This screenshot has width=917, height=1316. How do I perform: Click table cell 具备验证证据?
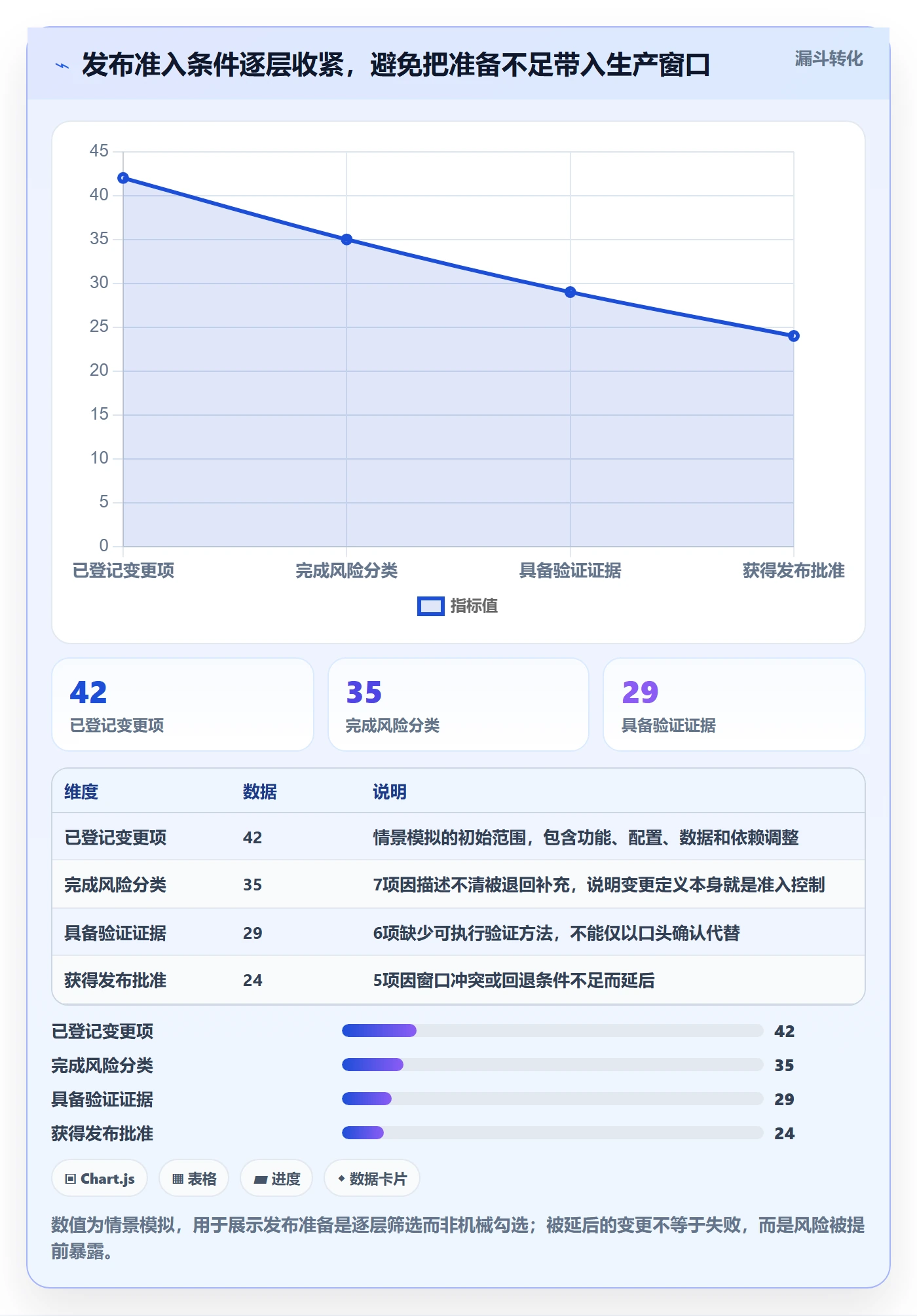coord(115,933)
